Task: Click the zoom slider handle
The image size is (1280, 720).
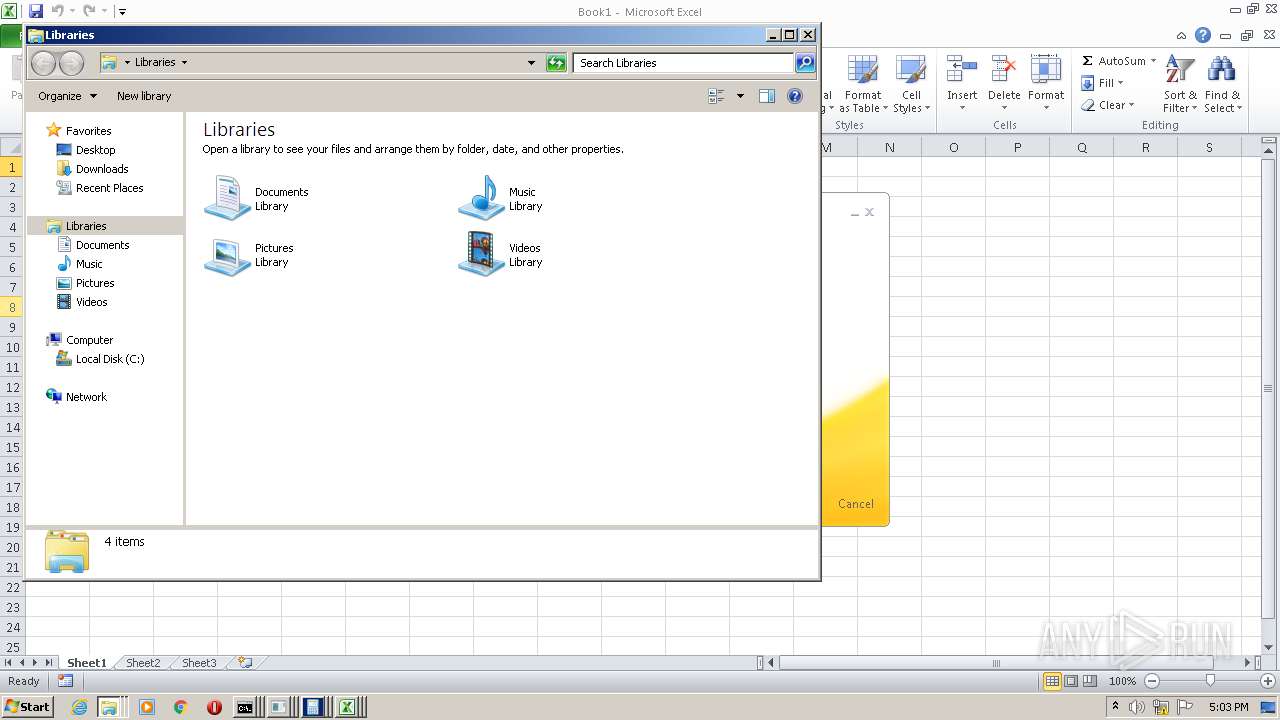Action: point(1210,681)
